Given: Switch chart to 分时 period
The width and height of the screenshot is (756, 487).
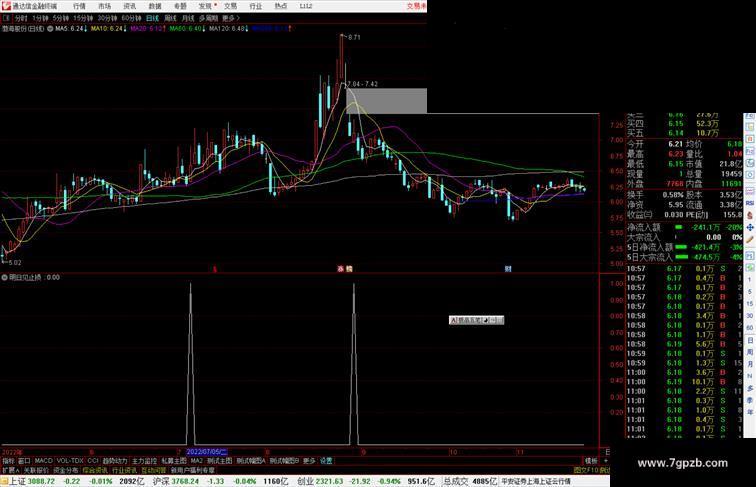Looking at the screenshot, I should pyautogui.click(x=21, y=18).
